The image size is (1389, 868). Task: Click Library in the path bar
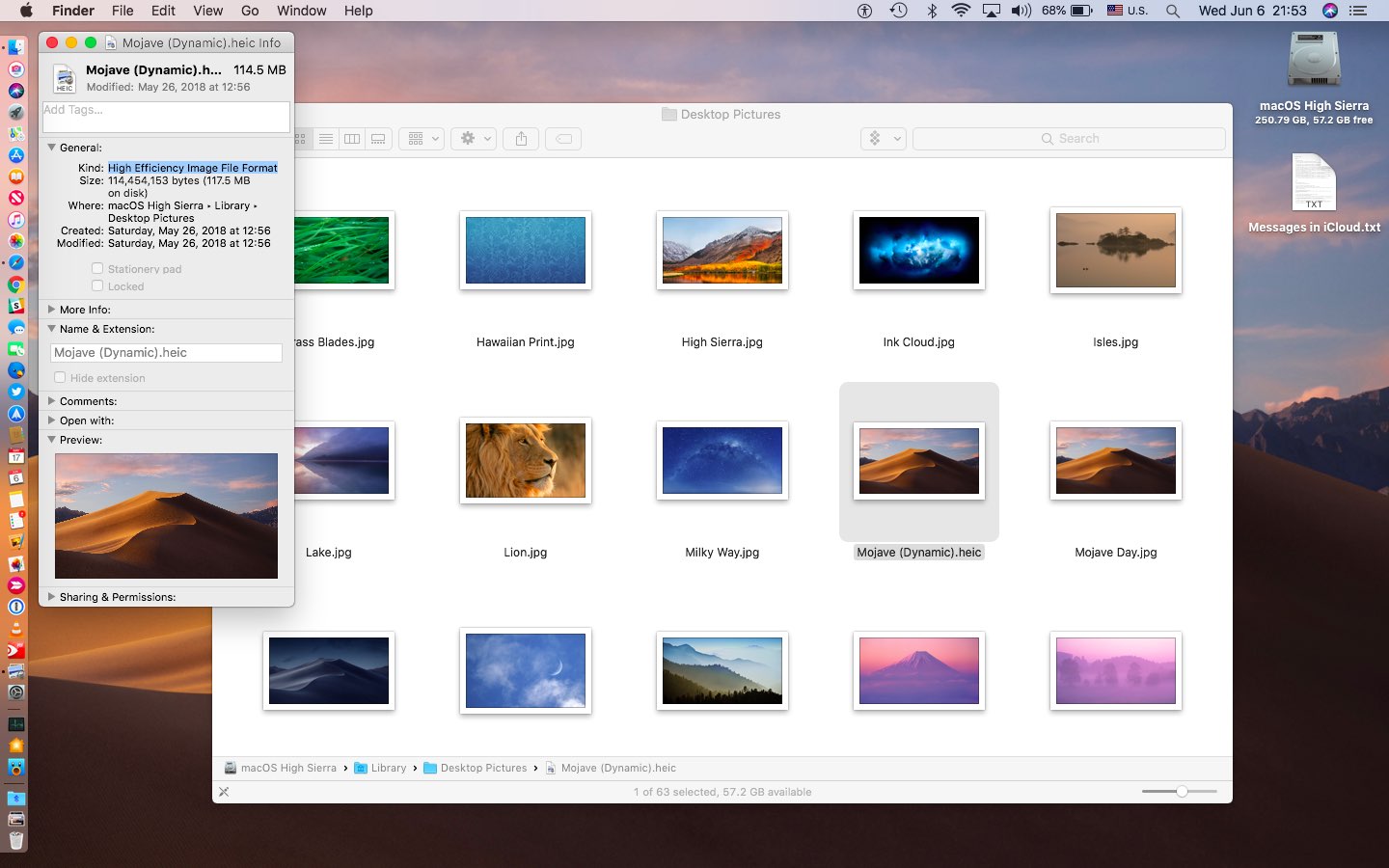[x=381, y=768]
